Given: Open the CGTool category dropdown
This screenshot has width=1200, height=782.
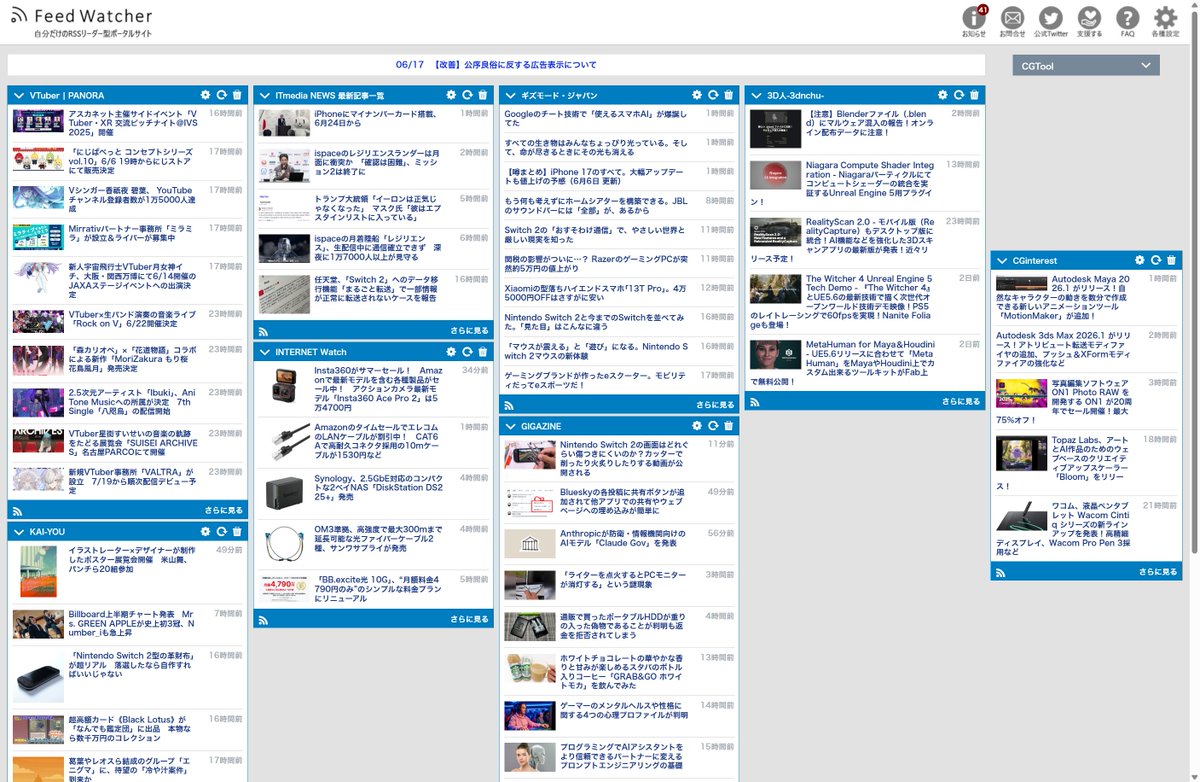Looking at the screenshot, I should click(x=1086, y=65).
